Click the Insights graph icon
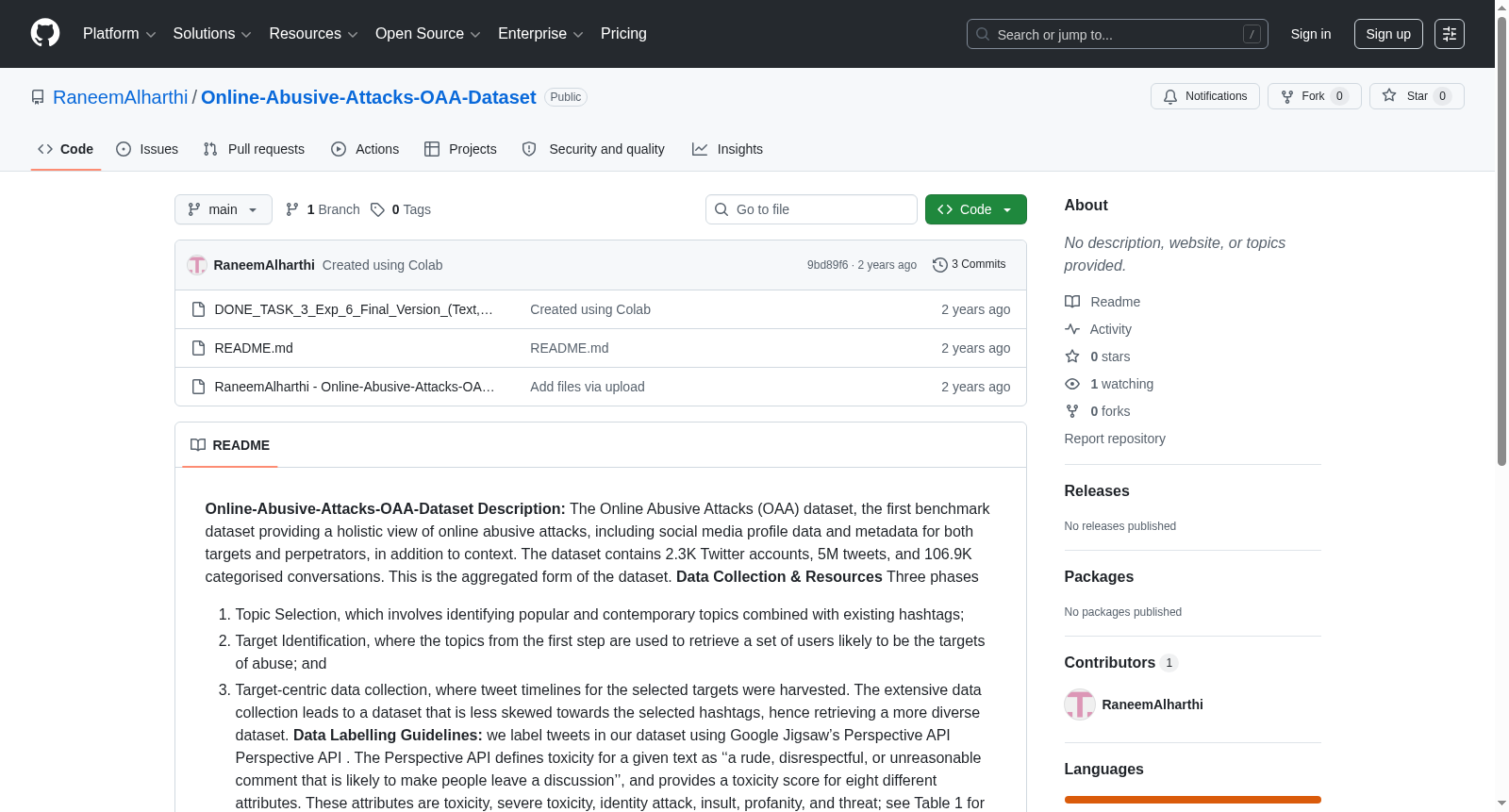The image size is (1509, 812). (700, 149)
